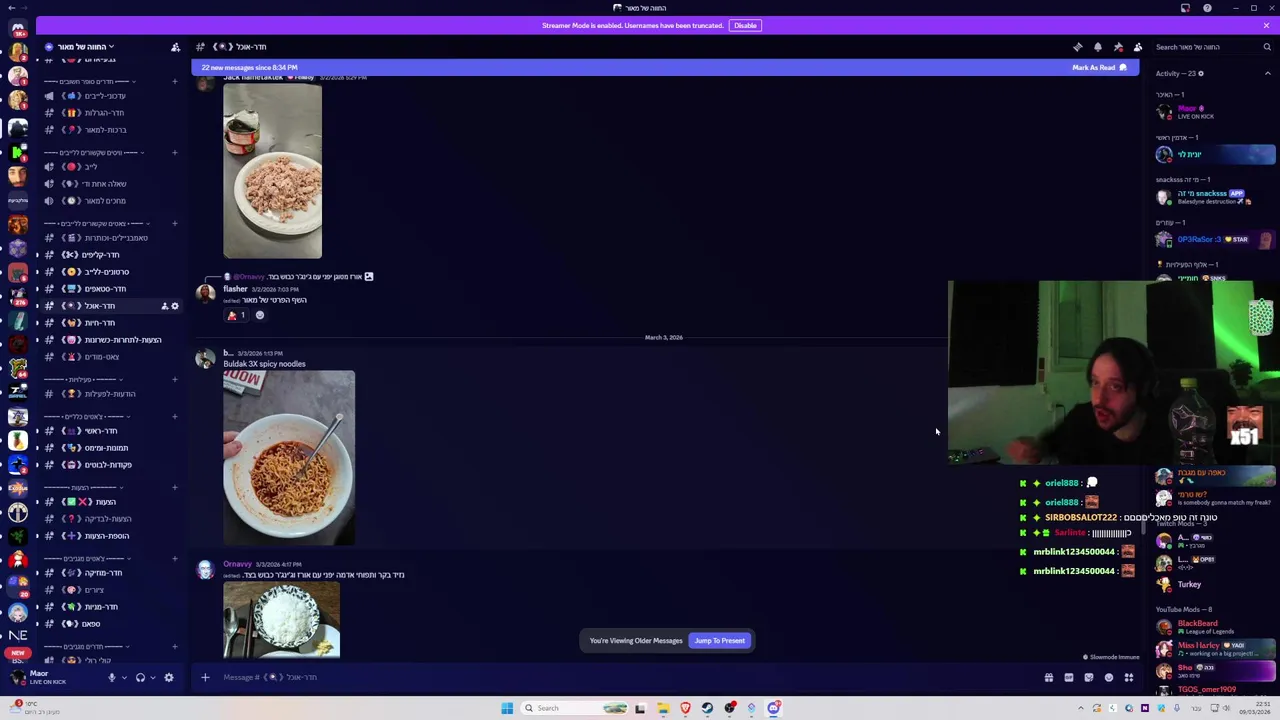
Task: Toggle headphones deafen in user panel
Action: pos(140,678)
